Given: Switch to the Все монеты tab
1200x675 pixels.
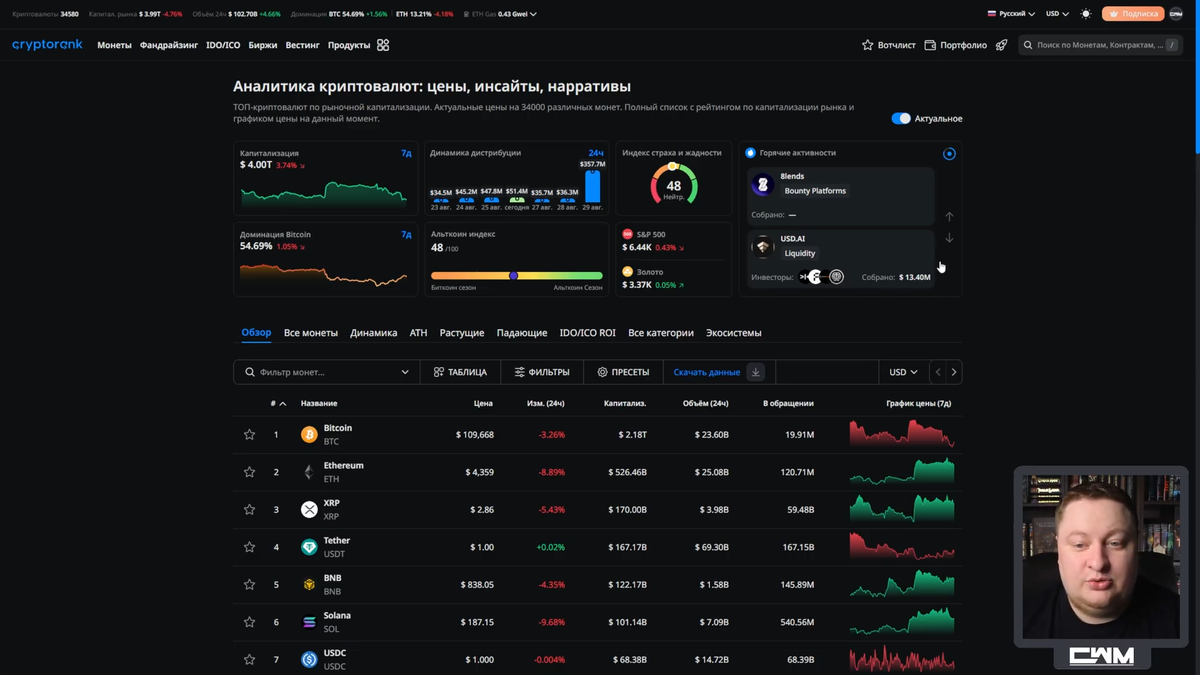Looking at the screenshot, I should [311, 333].
